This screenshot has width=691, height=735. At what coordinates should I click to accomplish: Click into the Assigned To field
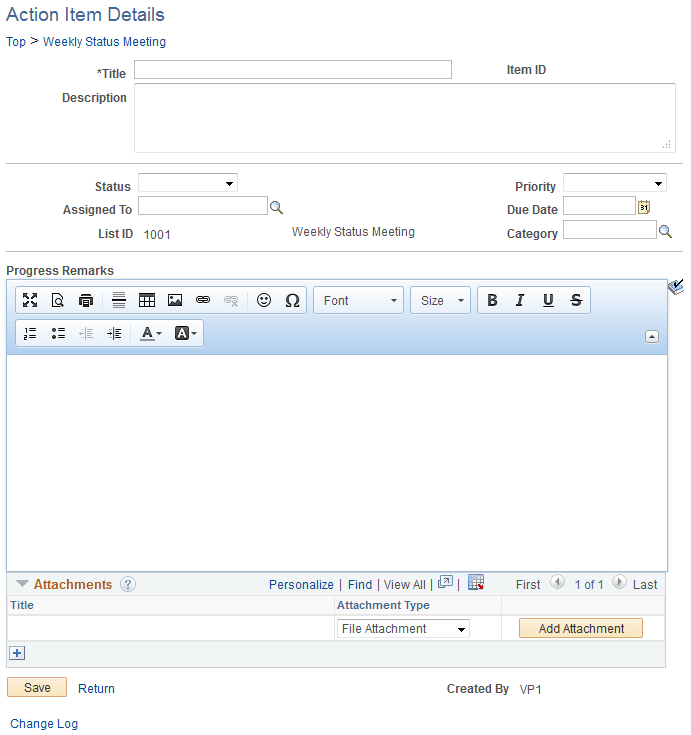203,205
